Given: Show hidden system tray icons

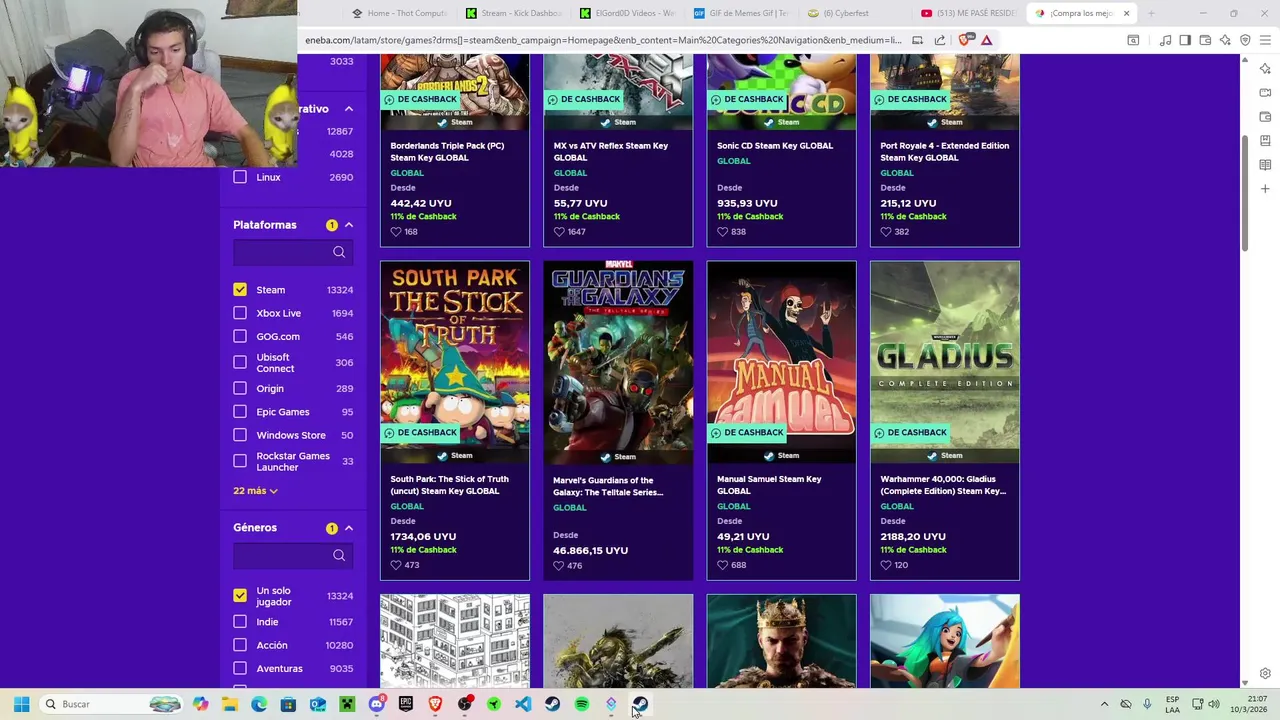Looking at the screenshot, I should [x=1104, y=704].
